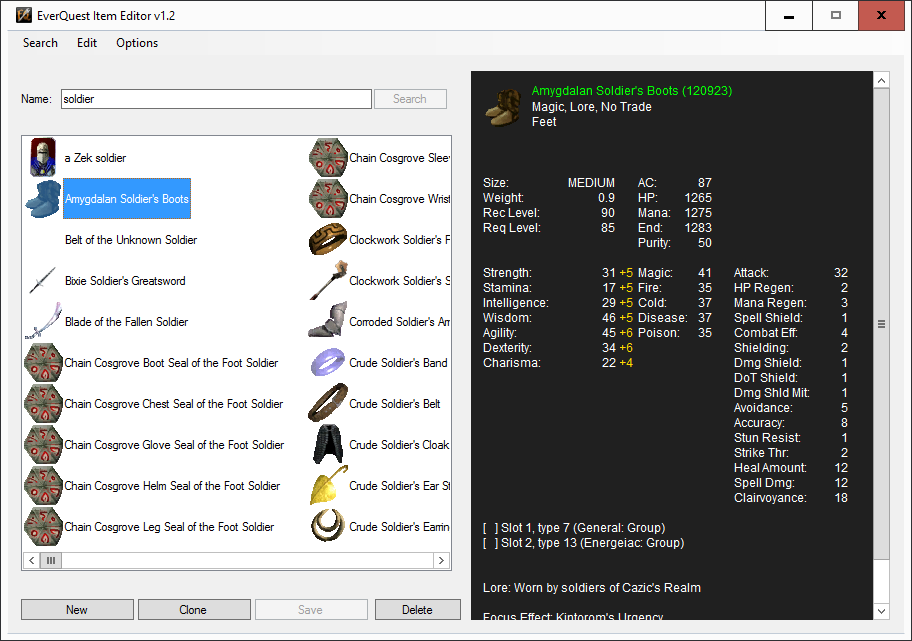Select a Zek soldier entry
The image size is (912, 641).
tap(95, 158)
